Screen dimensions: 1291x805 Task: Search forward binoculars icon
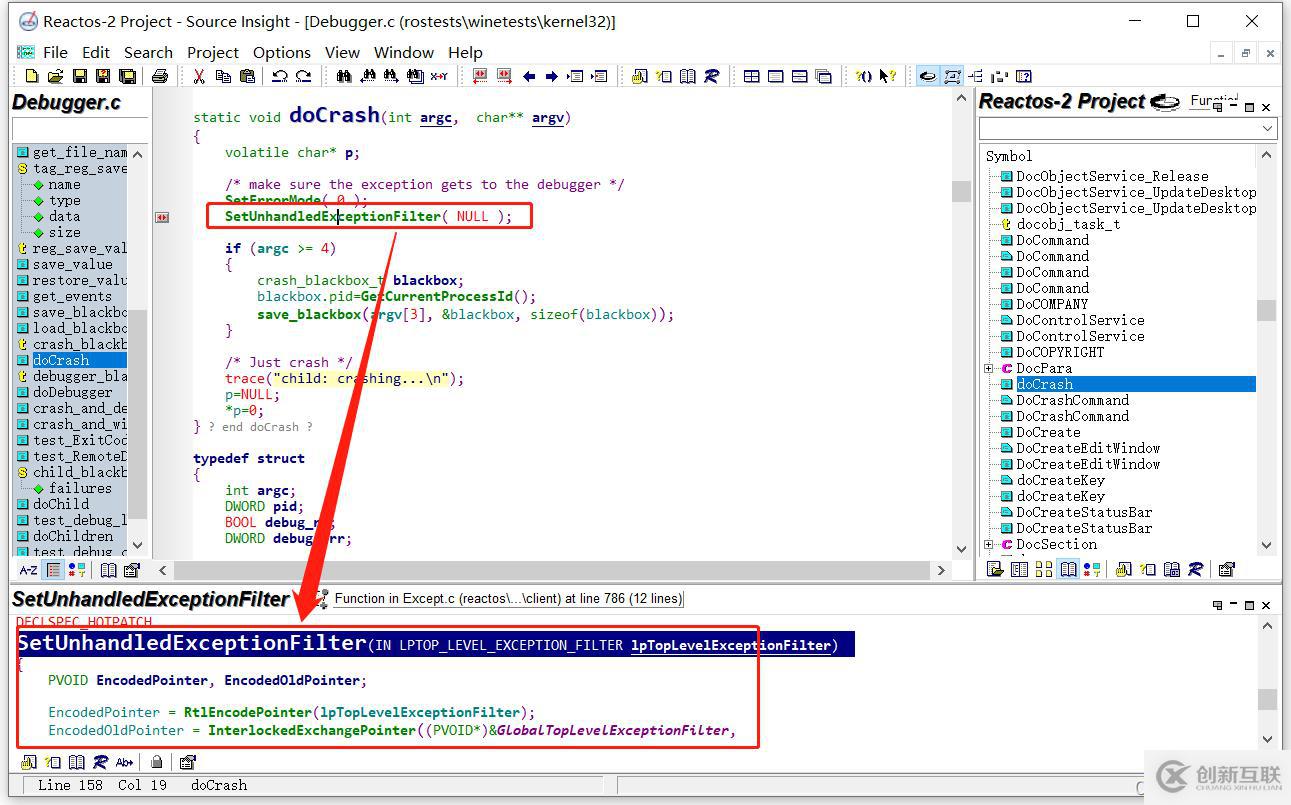click(x=391, y=76)
